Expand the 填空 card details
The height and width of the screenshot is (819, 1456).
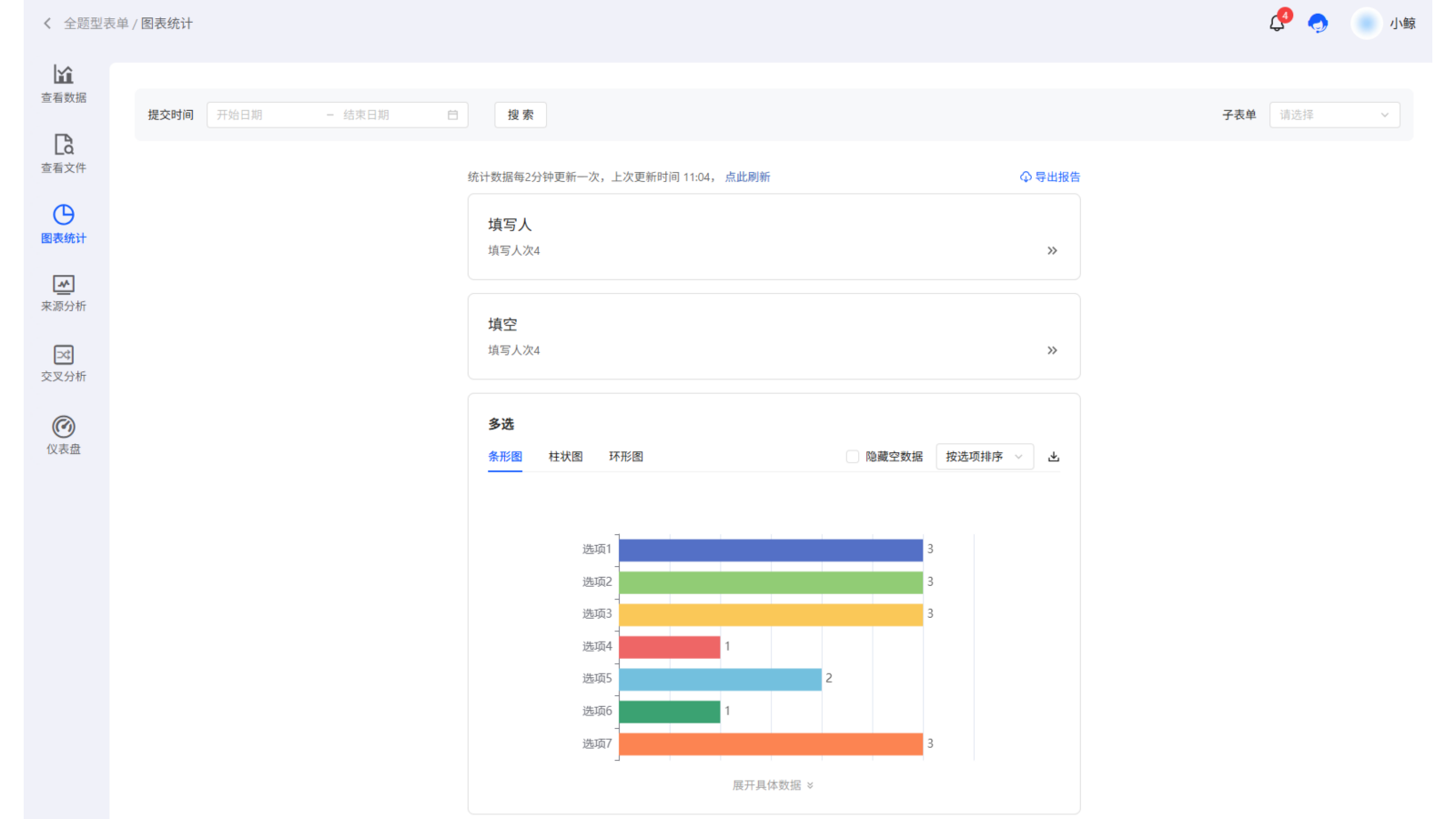(1052, 349)
